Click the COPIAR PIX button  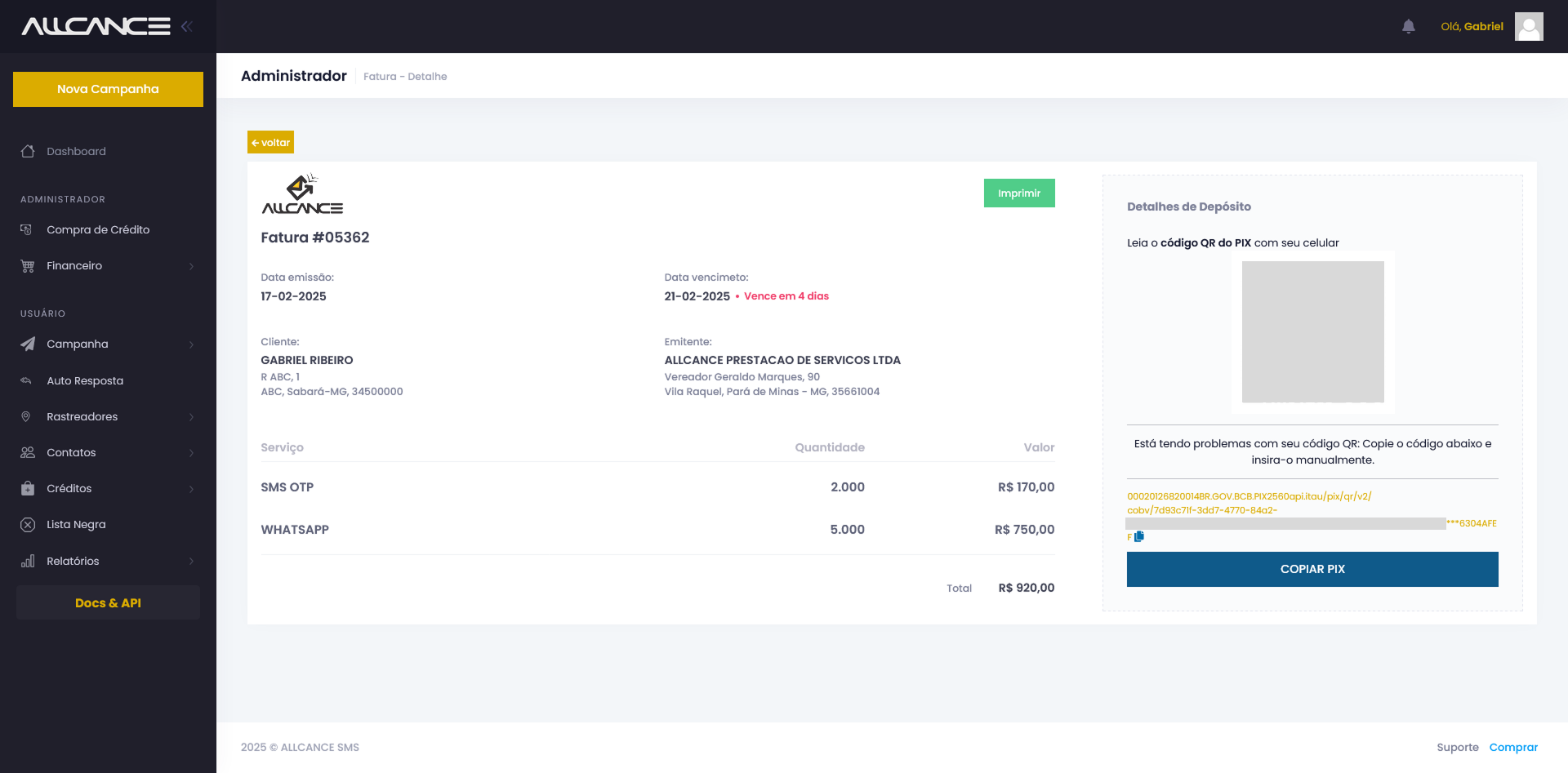tap(1312, 569)
